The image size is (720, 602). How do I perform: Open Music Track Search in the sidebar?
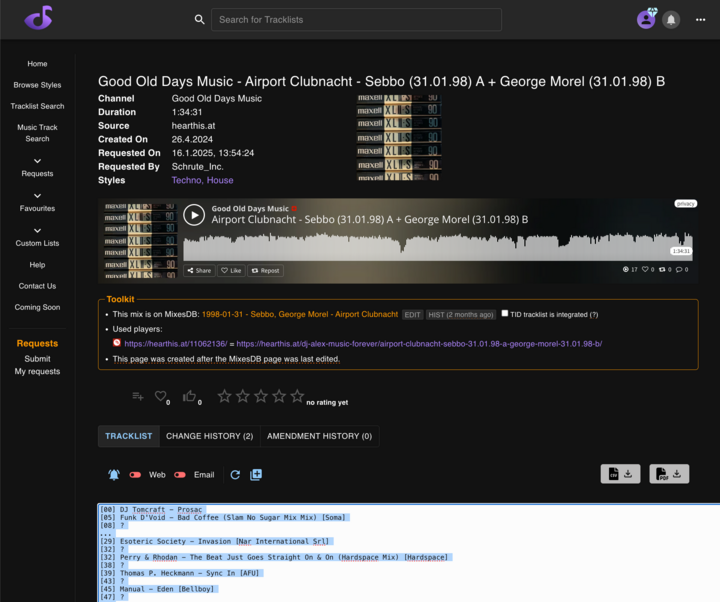[x=37, y=133]
